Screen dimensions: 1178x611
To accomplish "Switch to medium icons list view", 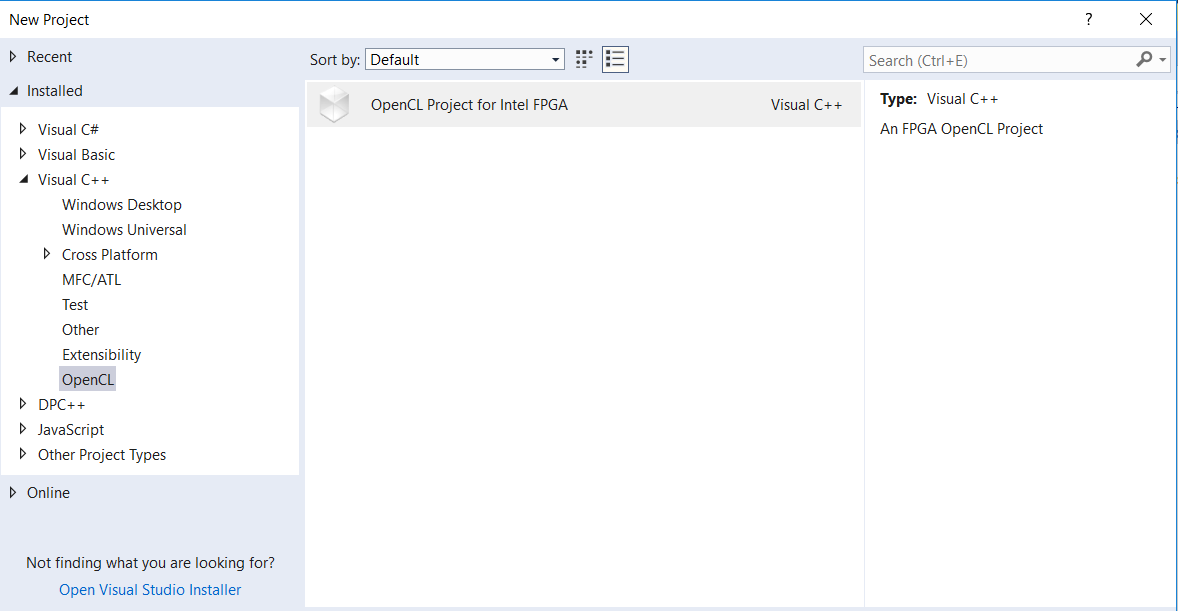I will coord(615,59).
